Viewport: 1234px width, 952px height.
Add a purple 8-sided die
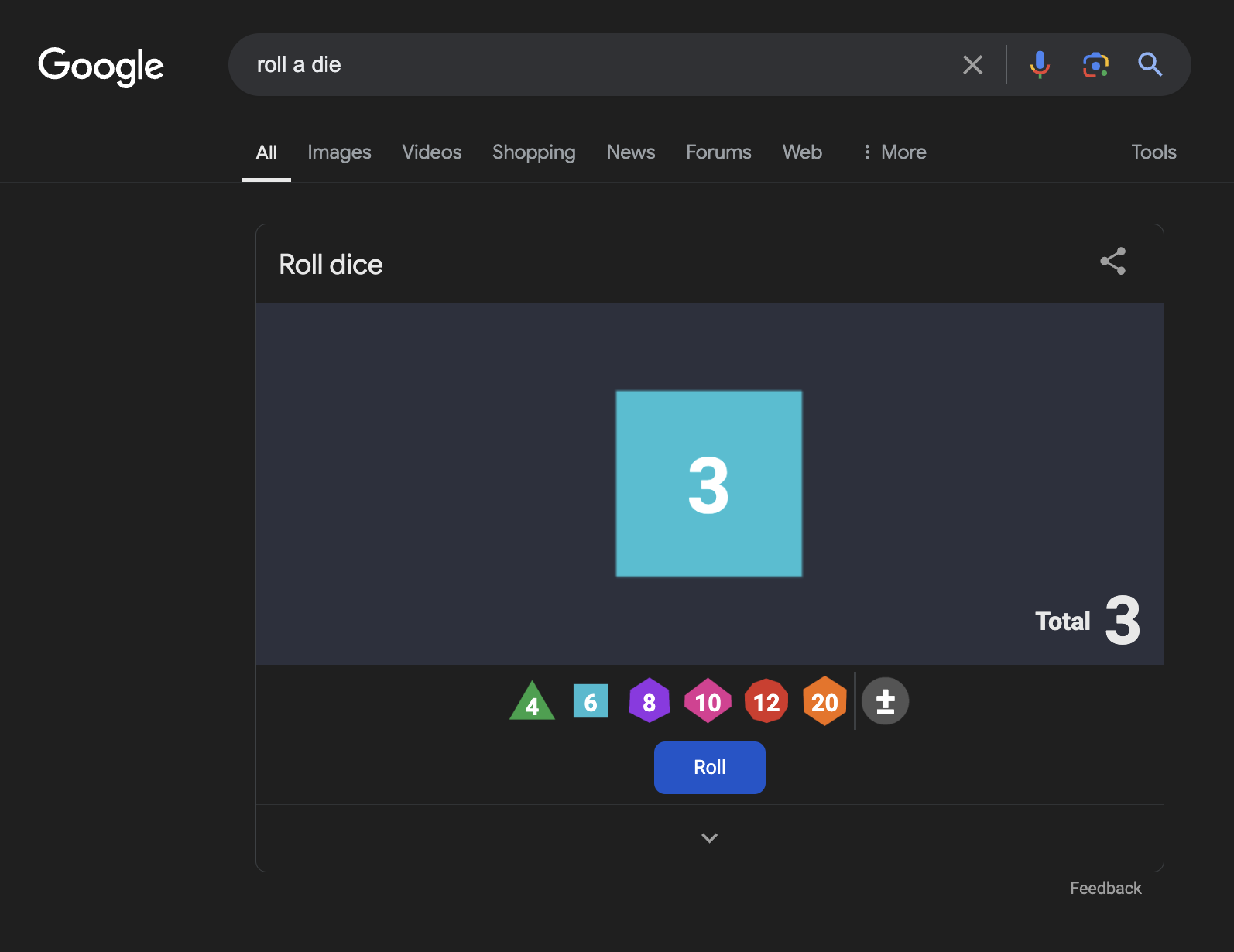pyautogui.click(x=649, y=701)
